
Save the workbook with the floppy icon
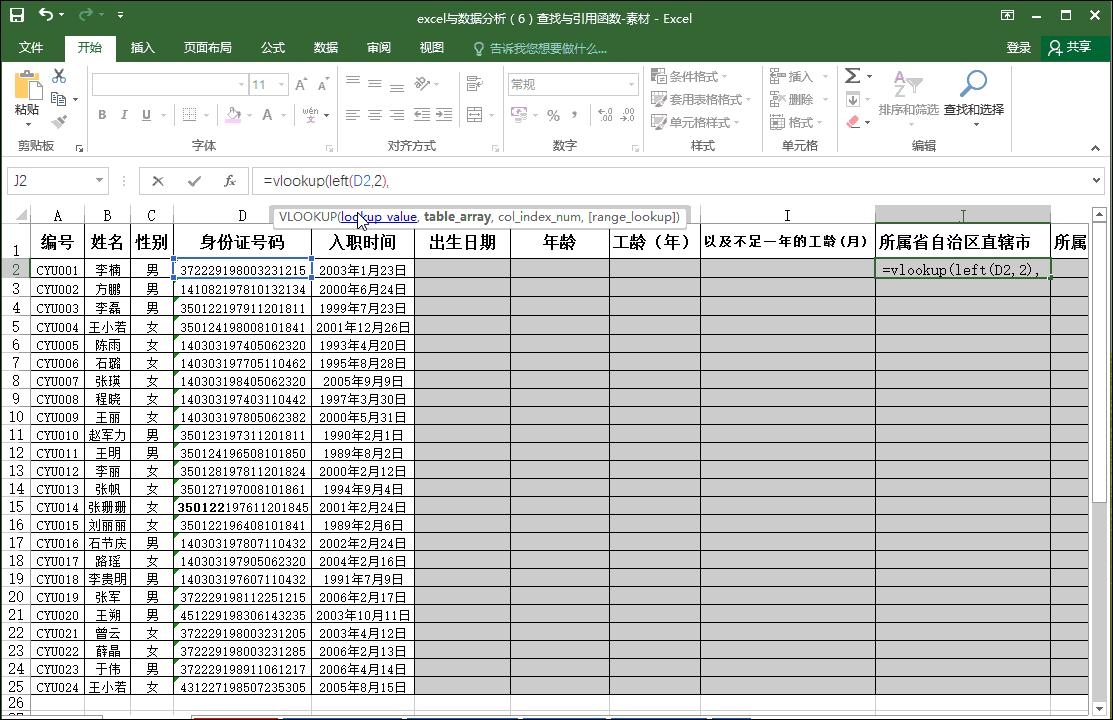coord(16,15)
